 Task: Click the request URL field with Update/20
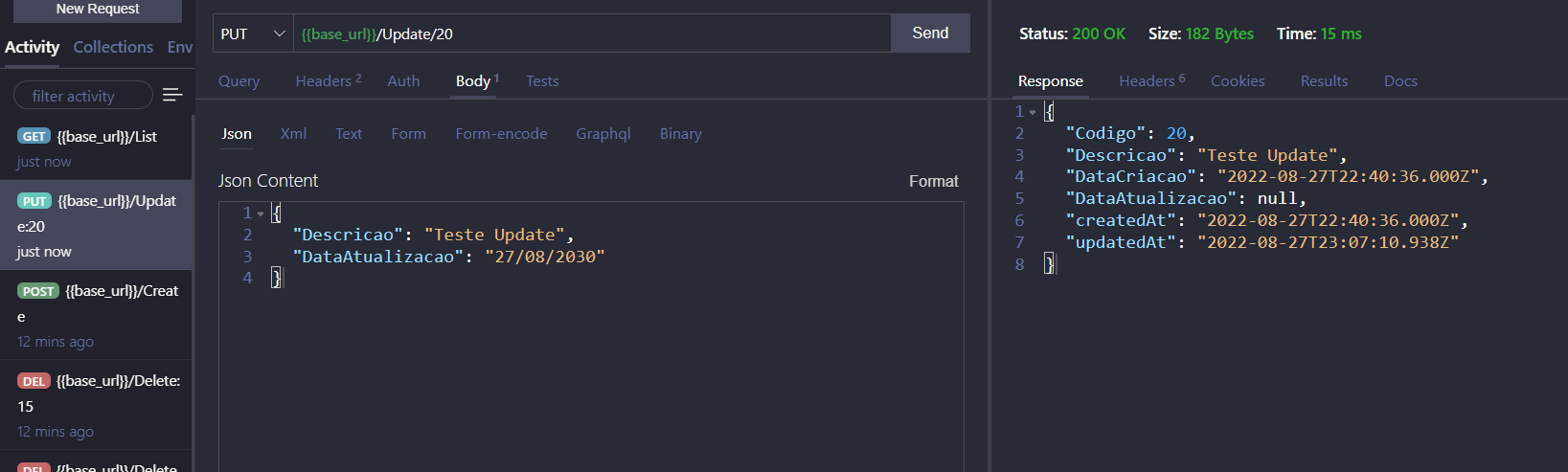pos(592,34)
